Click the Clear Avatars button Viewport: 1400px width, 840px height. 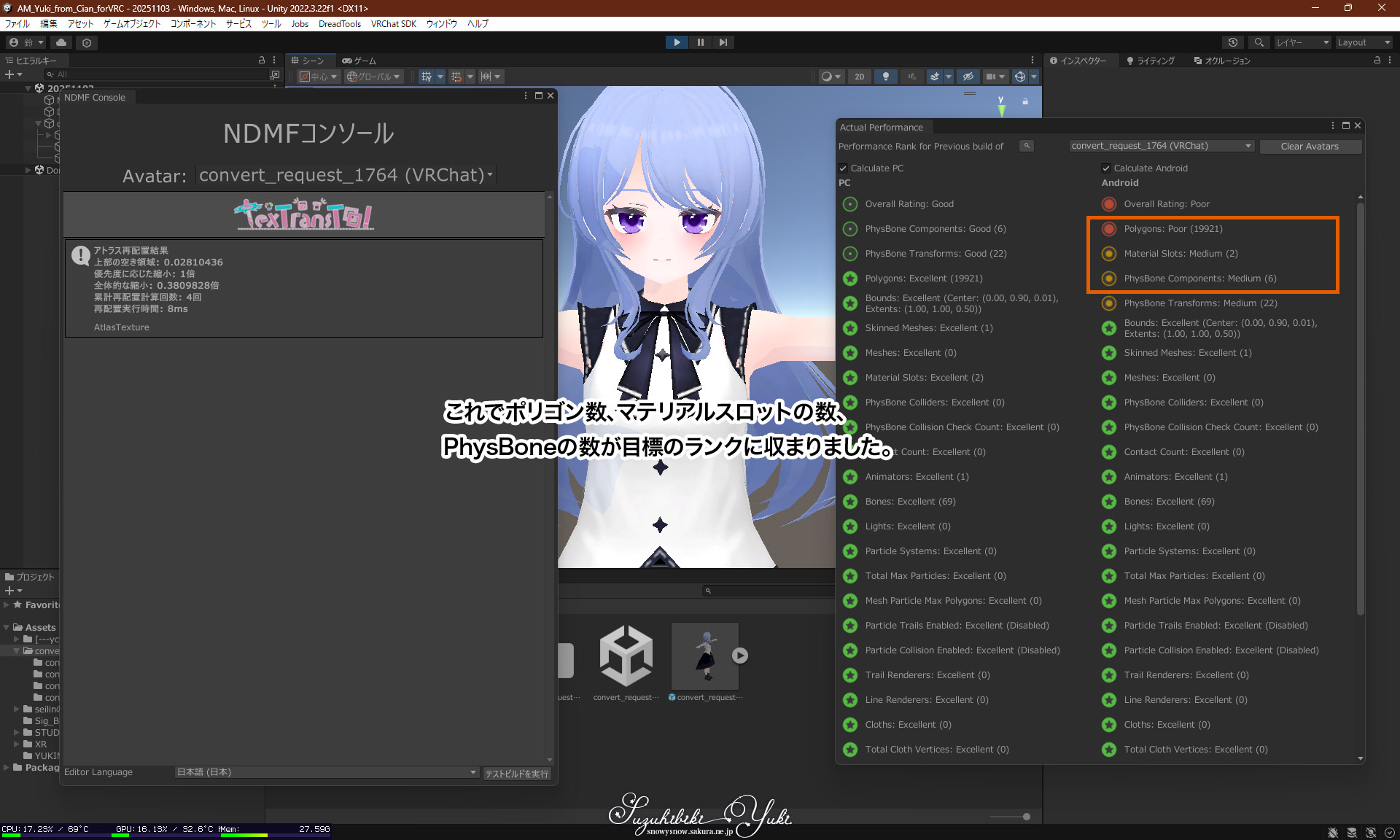[x=1310, y=147]
